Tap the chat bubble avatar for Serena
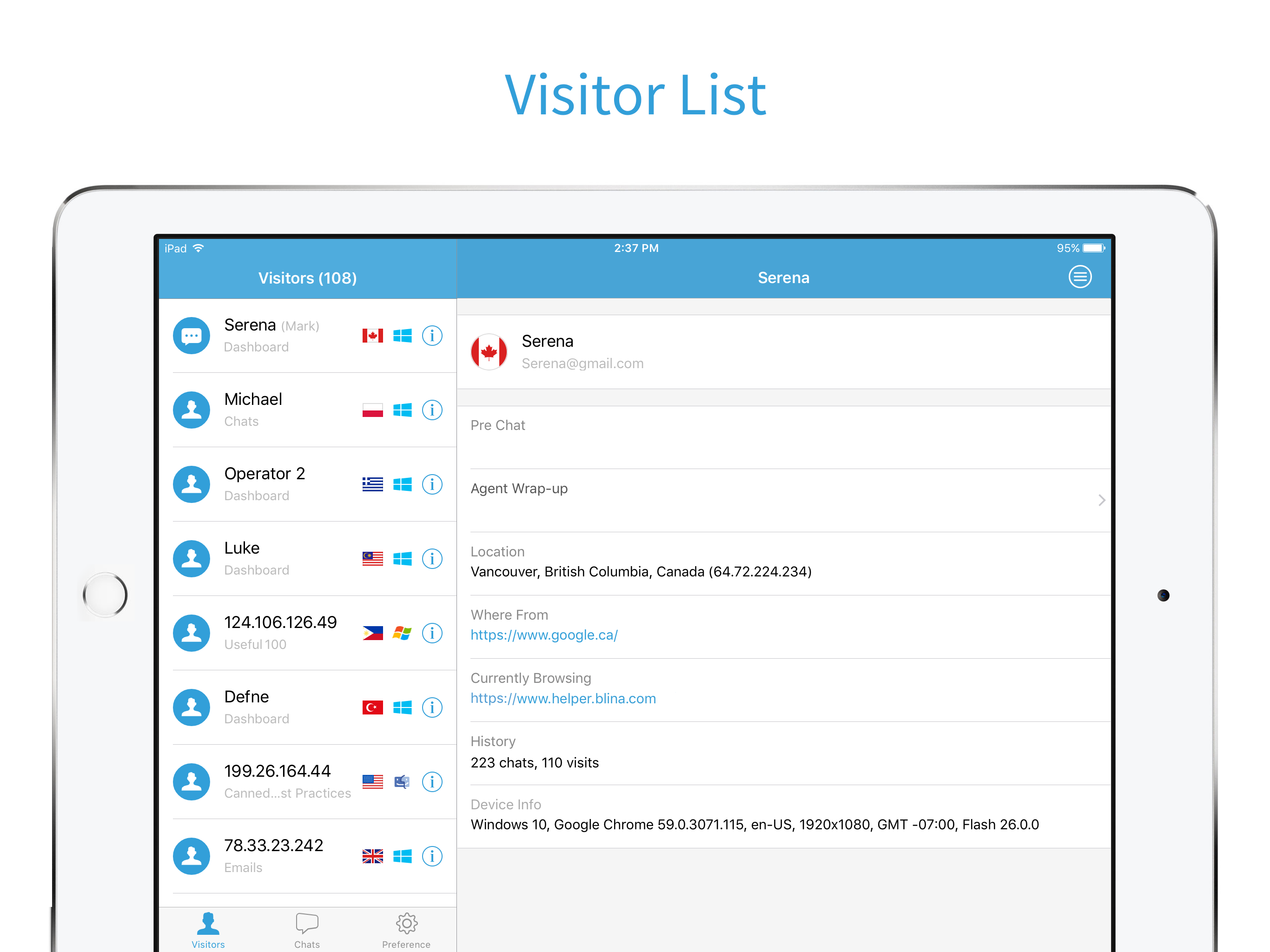Viewport: 1270px width, 952px height. point(191,335)
